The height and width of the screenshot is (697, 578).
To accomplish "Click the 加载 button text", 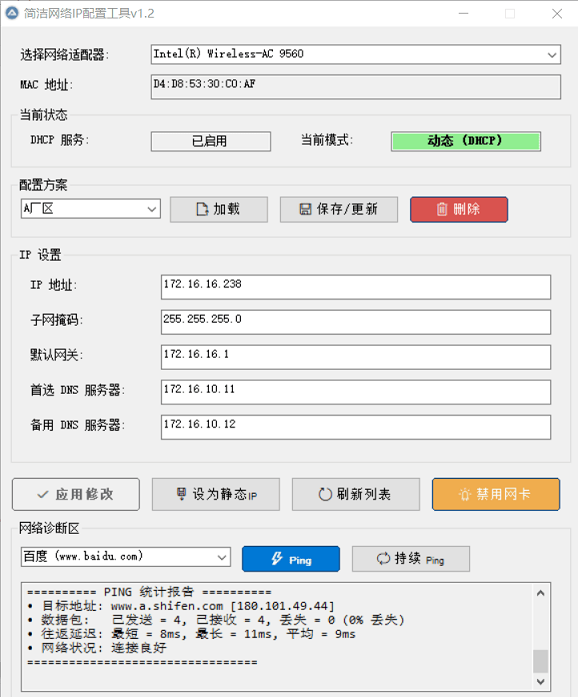I will coord(227,209).
